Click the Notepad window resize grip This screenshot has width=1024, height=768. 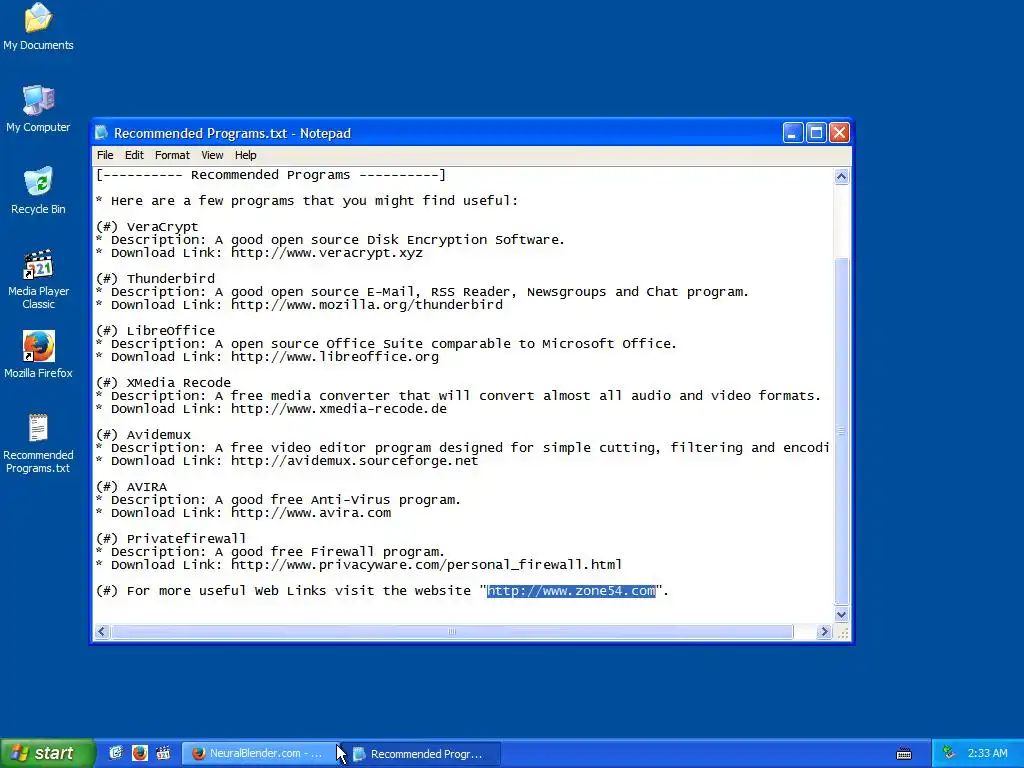(842, 632)
